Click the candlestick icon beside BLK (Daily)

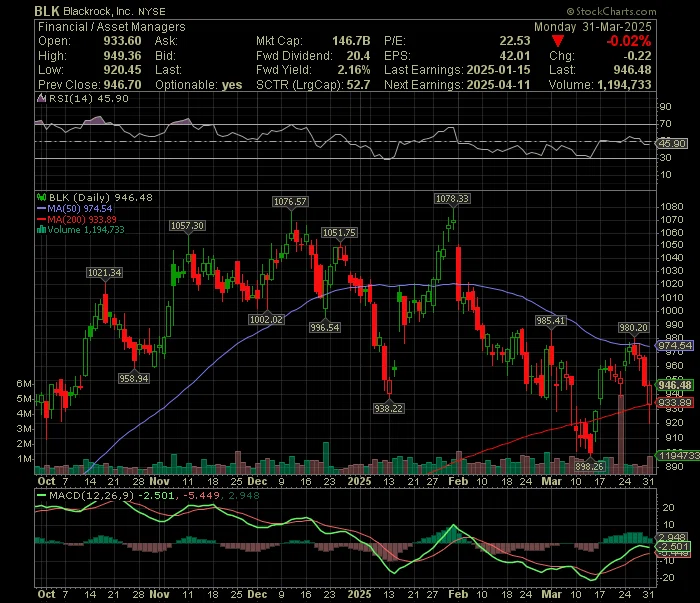pos(42,197)
